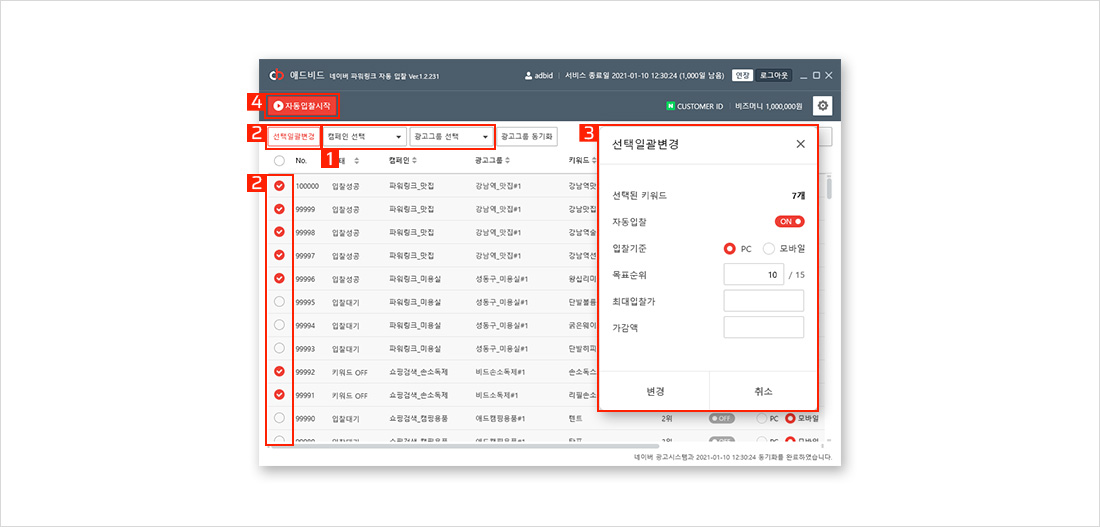Turn off the 자동입찰 ON switch in dialog
This screenshot has height=527, width=1100.
(x=789, y=222)
